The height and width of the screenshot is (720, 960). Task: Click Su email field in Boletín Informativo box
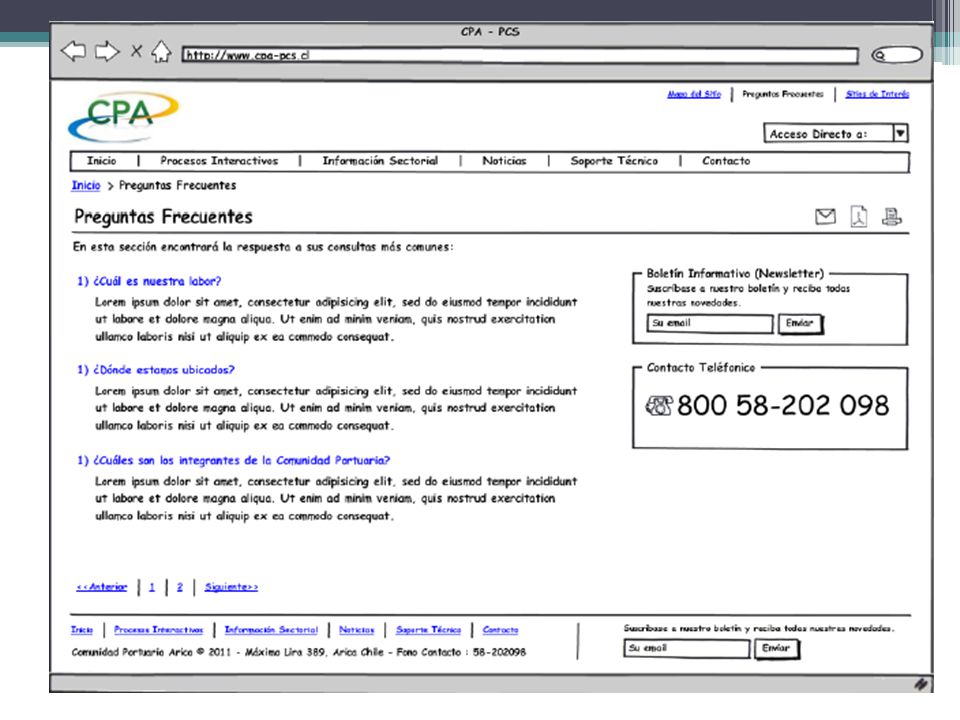(x=710, y=323)
